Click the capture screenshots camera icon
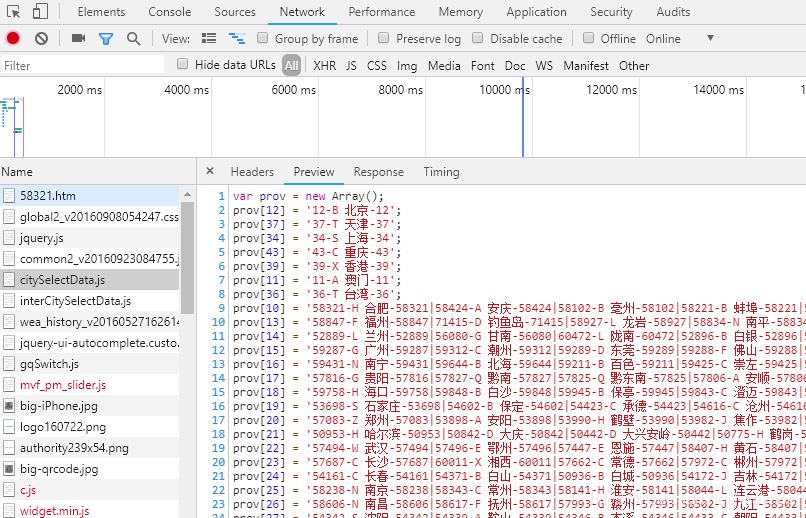Screen dimensions: 806x518 click(78, 38)
